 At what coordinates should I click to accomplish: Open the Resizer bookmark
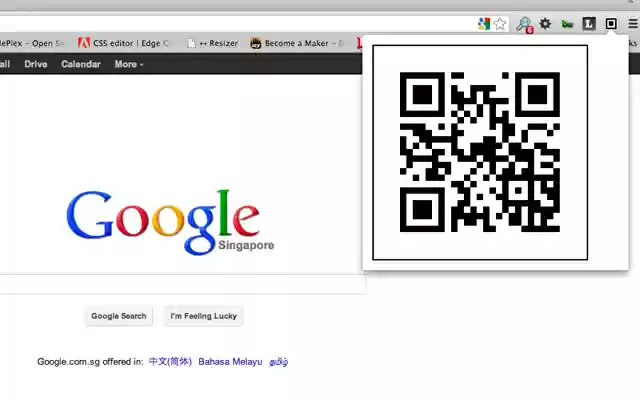coord(213,43)
